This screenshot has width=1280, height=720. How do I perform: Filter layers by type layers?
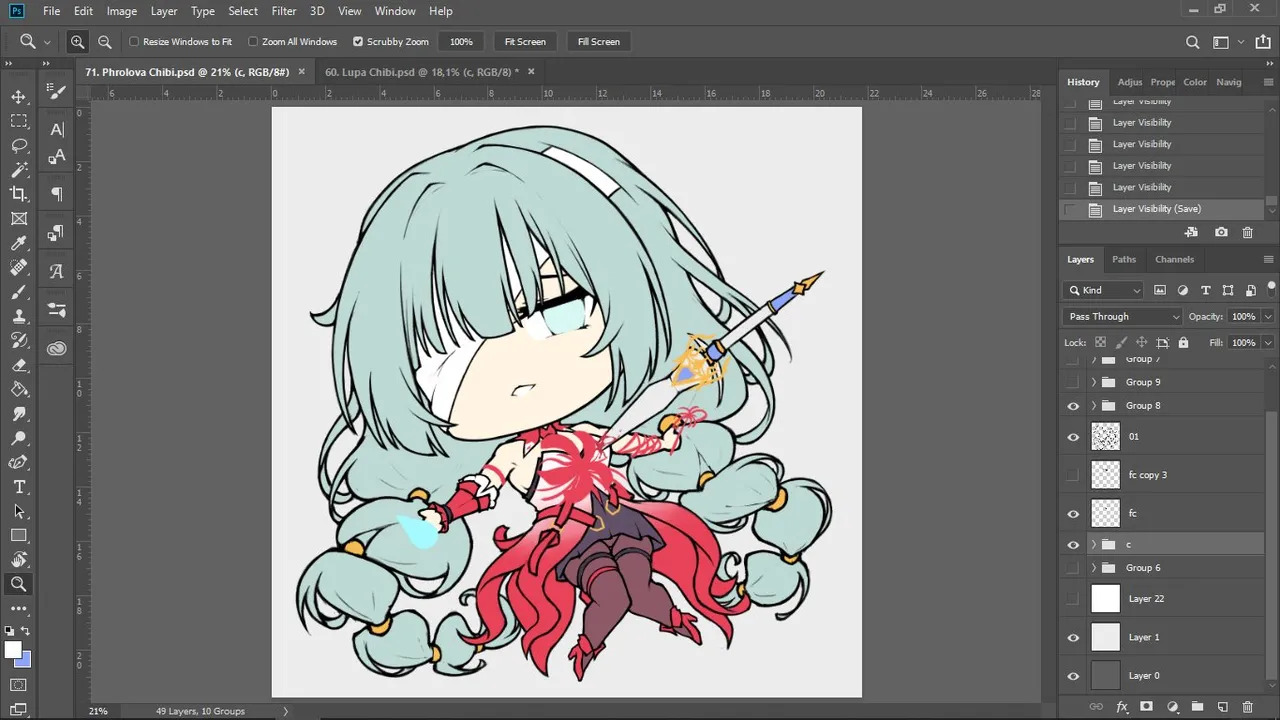coord(1206,290)
